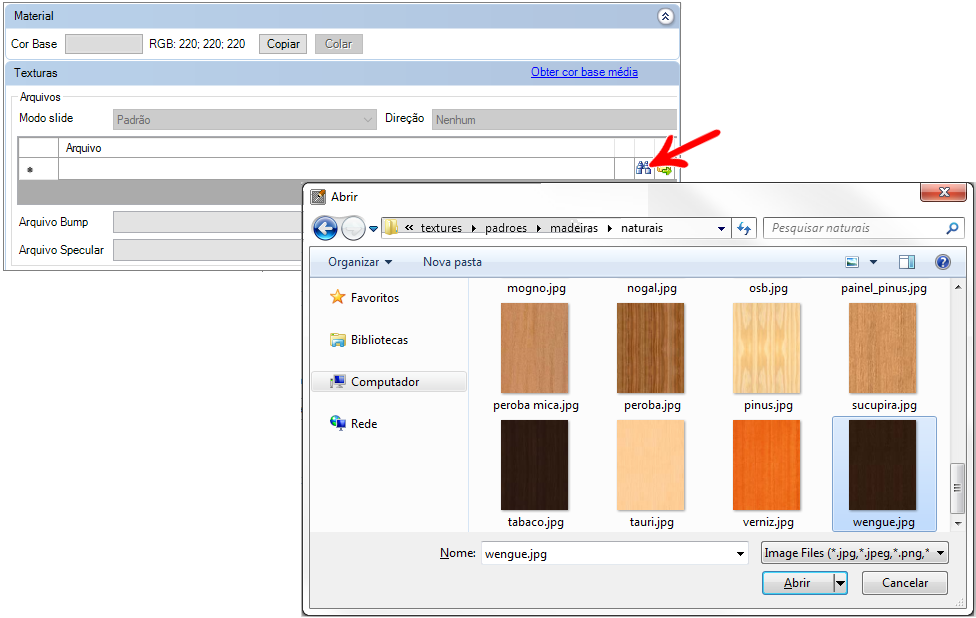Open the help question mark icon
Viewport: 976px width, 618px height.
click(x=942, y=262)
